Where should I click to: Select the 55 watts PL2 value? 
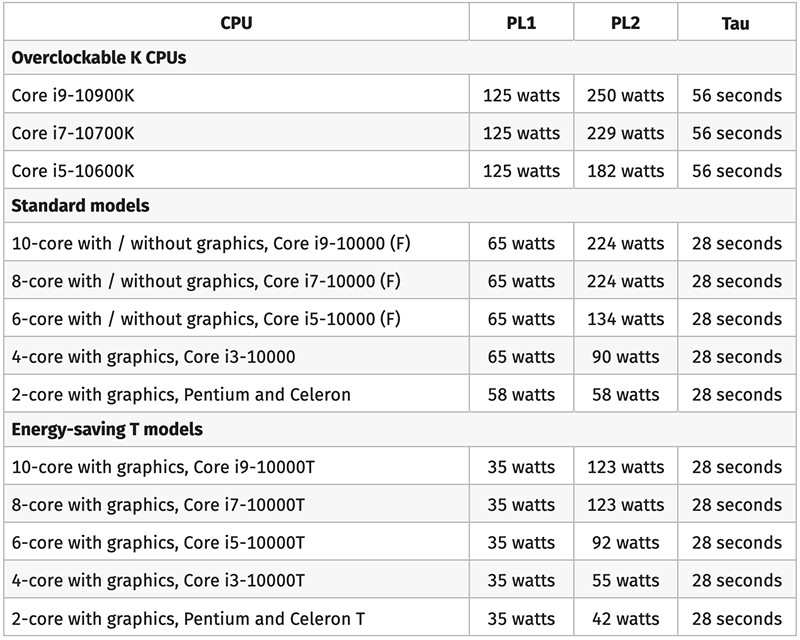click(x=625, y=580)
